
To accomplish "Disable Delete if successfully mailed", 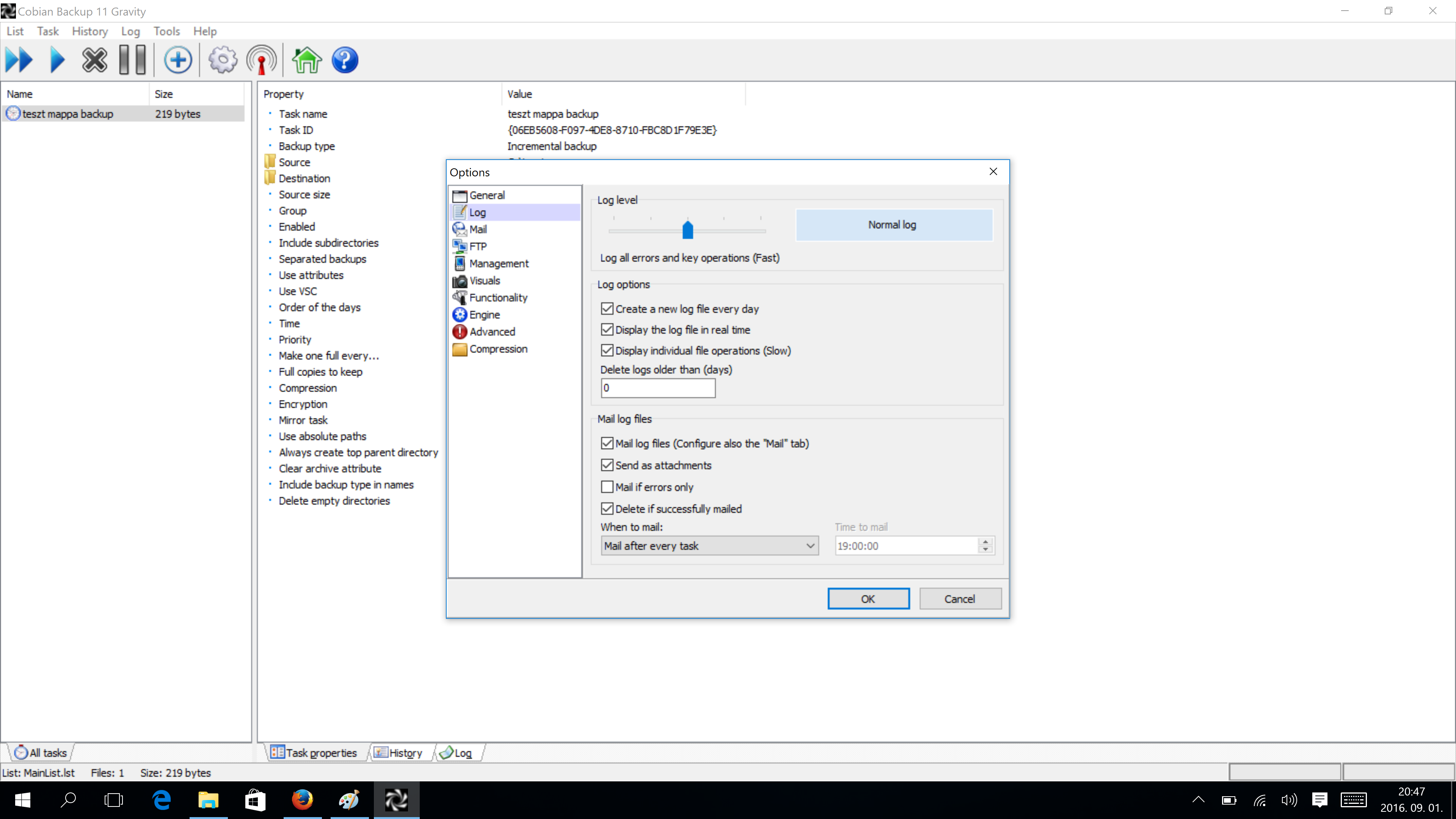I will point(607,509).
